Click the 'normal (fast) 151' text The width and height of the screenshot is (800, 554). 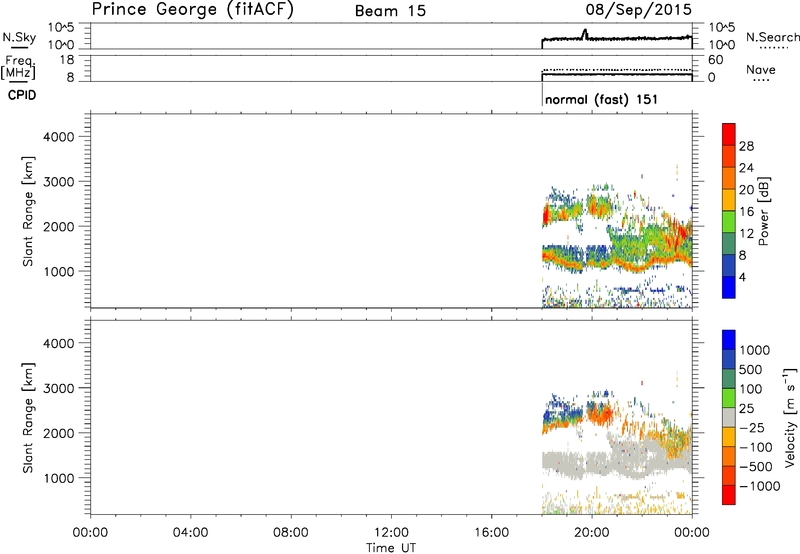602,99
